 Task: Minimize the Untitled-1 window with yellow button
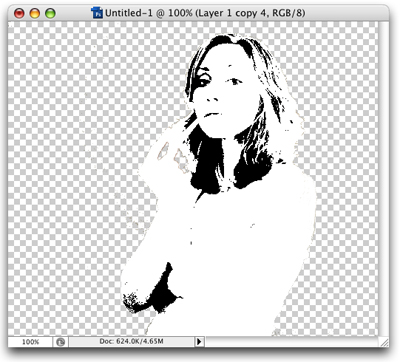[x=35, y=13]
